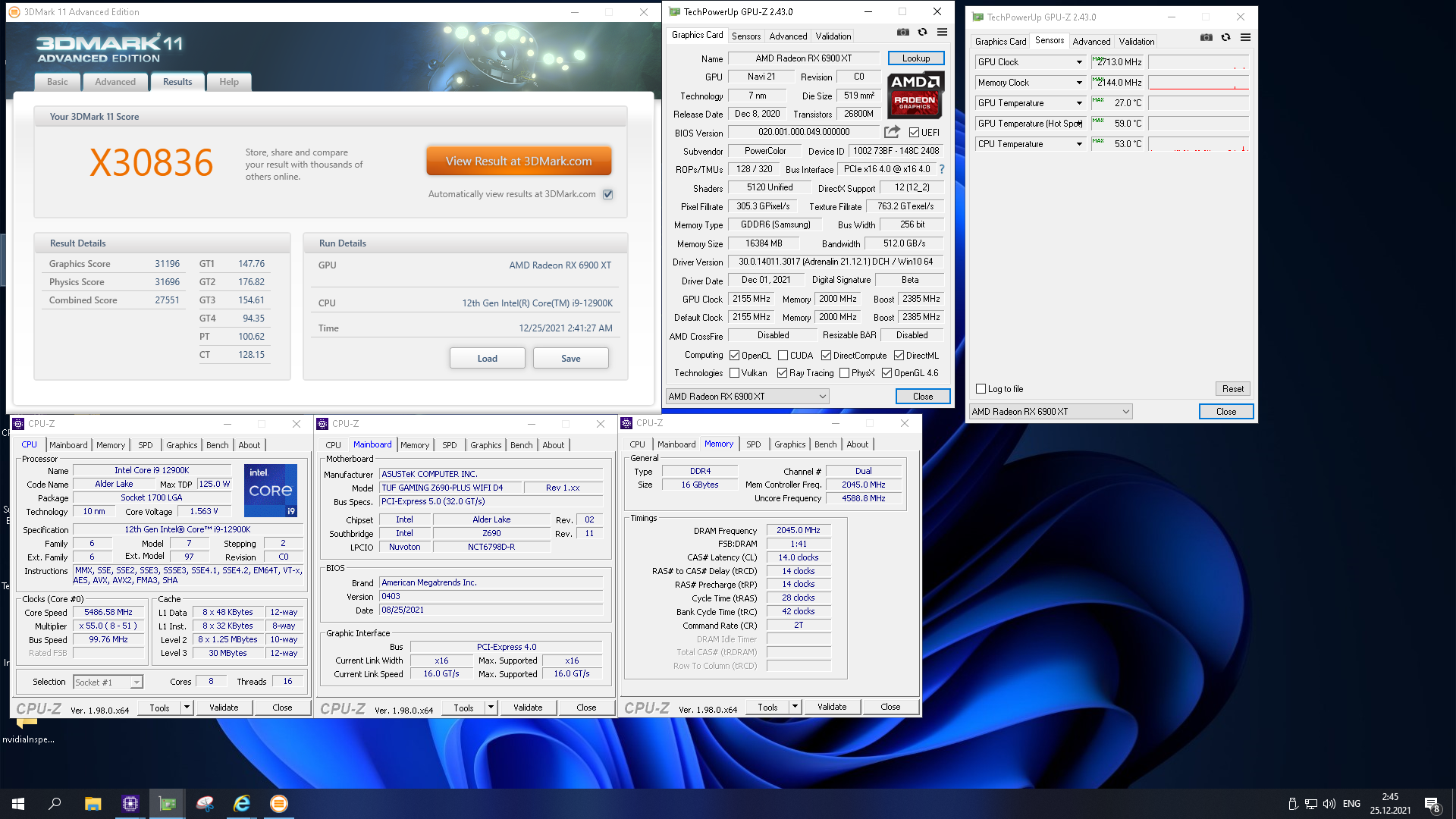Click the taskbar clock showing 2:45
This screenshot has height=819, width=1456.
click(1390, 797)
